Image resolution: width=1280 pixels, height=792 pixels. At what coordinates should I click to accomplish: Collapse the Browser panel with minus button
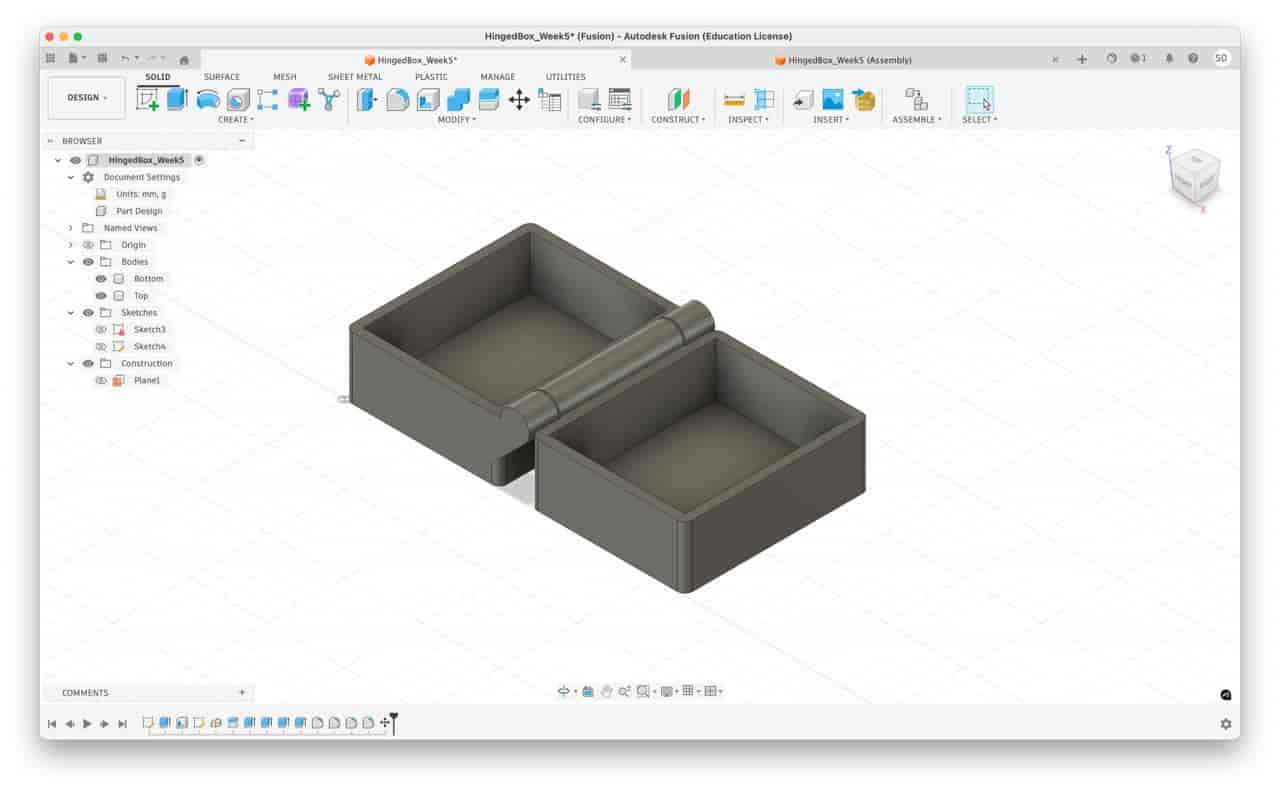pyautogui.click(x=242, y=141)
